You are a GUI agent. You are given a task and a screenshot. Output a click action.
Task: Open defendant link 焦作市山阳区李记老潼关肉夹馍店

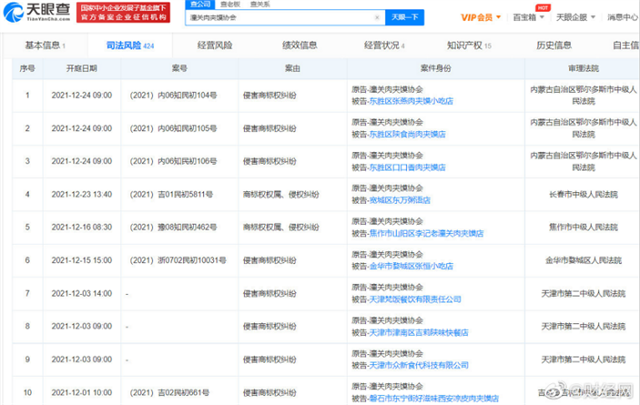tap(426, 234)
